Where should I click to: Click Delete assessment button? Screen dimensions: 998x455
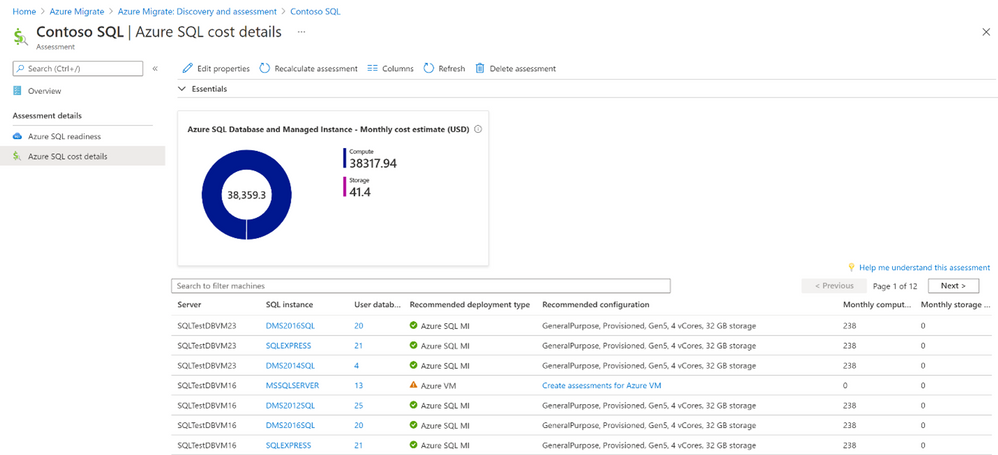tap(516, 68)
